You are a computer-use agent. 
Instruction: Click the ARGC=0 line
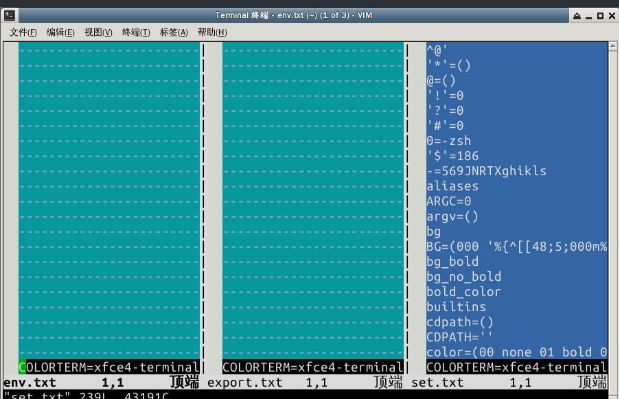[x=448, y=201]
